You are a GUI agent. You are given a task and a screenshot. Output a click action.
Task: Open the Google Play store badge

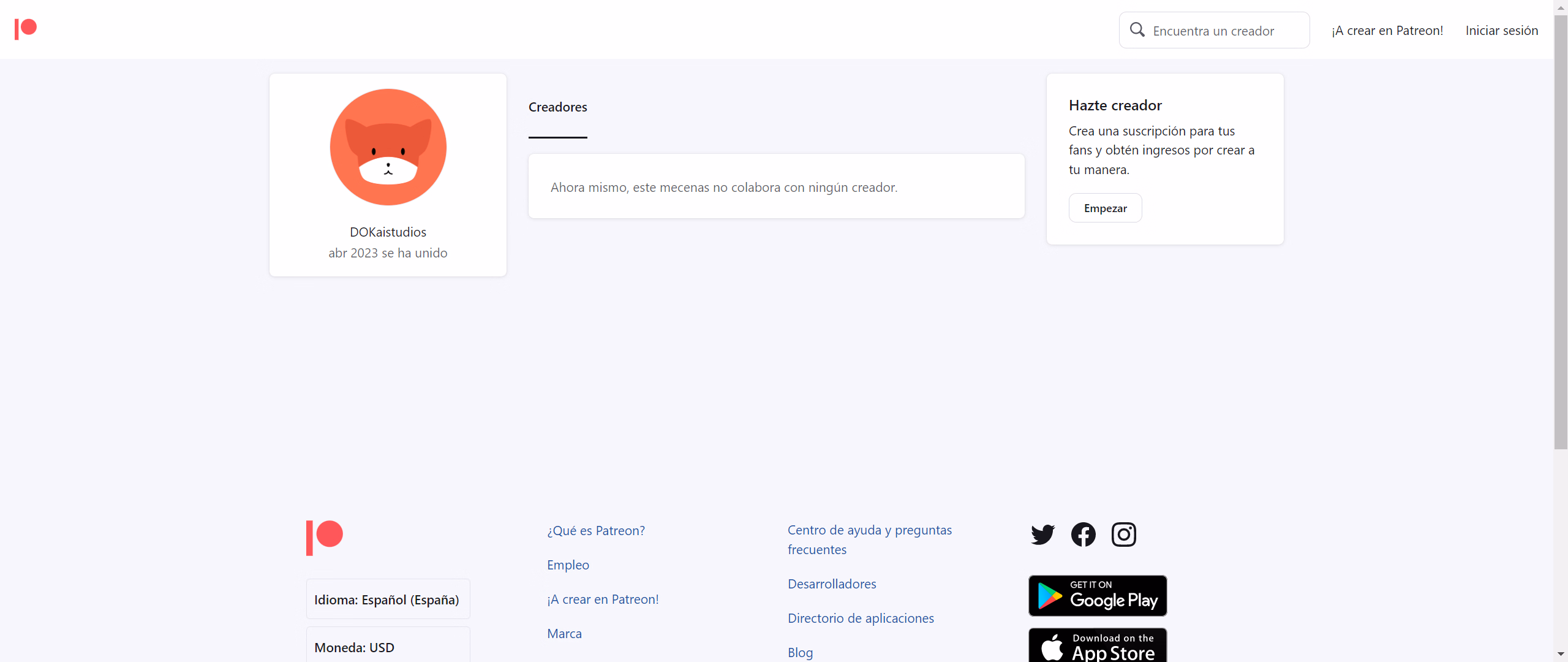1098,595
